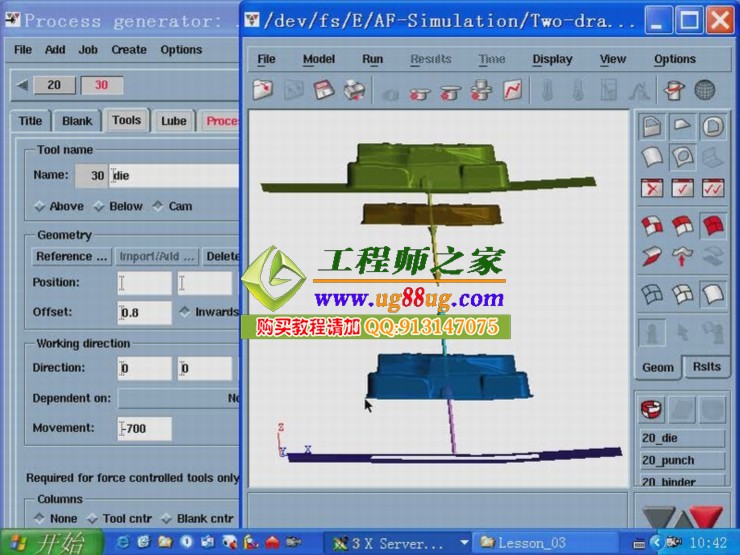Open the Model menu
Screen dimensions: 740x555
[x=319, y=59]
